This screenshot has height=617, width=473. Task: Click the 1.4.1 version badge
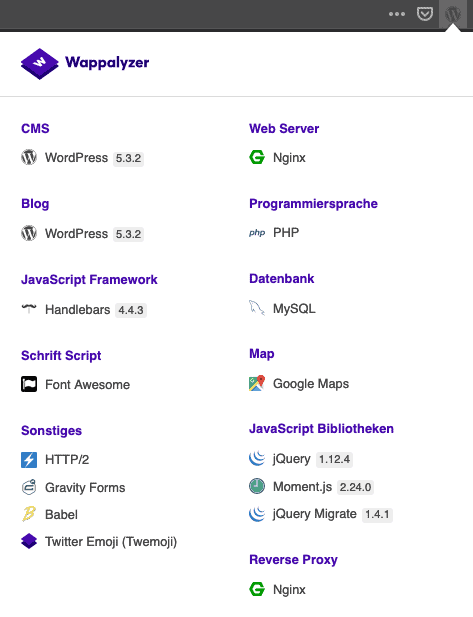click(377, 514)
